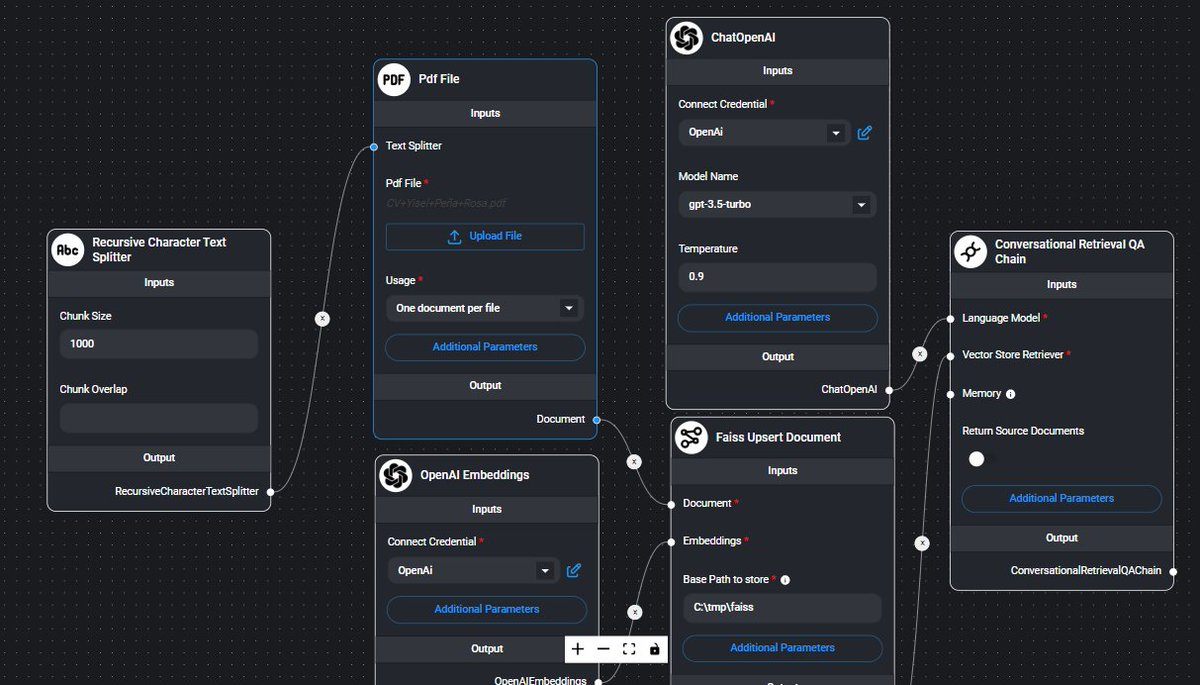Click the Faiss Embeddings input handle
1200x685 pixels.
[672, 541]
